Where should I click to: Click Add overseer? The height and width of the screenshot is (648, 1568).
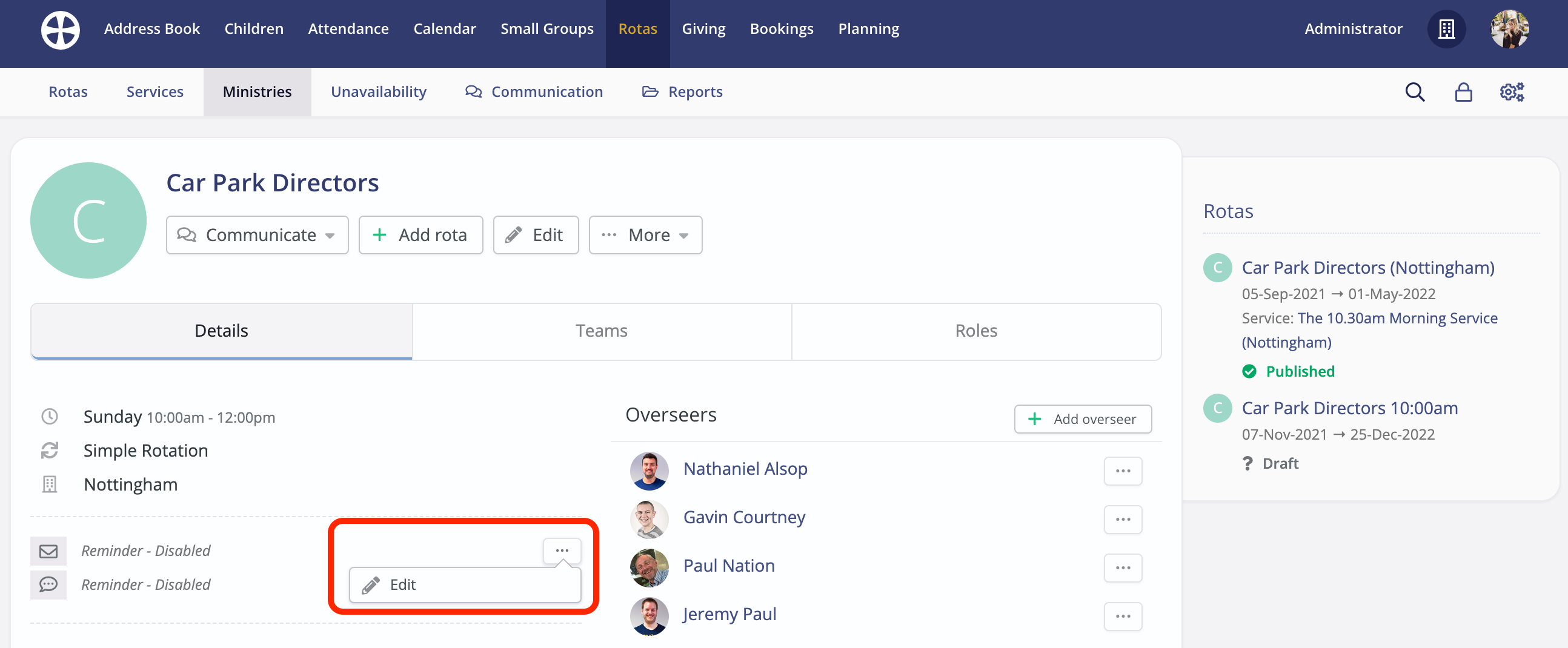[1083, 418]
